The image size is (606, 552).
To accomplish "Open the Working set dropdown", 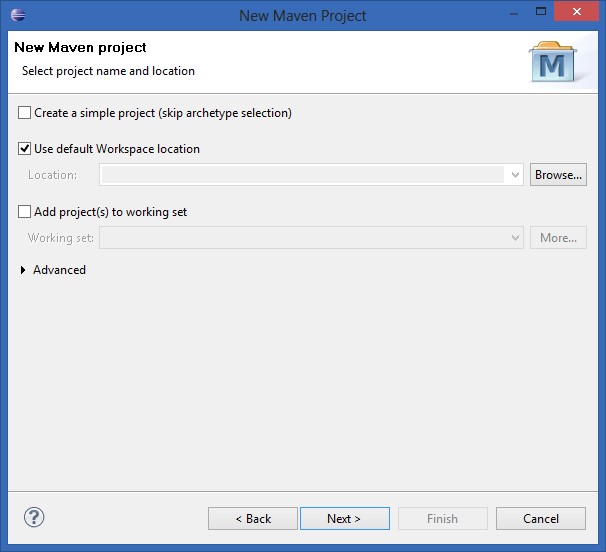I will (x=311, y=238).
